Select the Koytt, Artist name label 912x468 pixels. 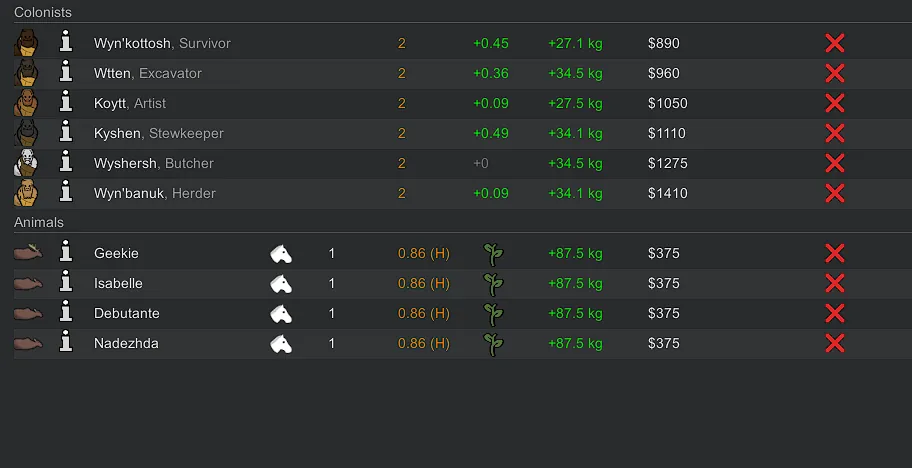[130, 103]
